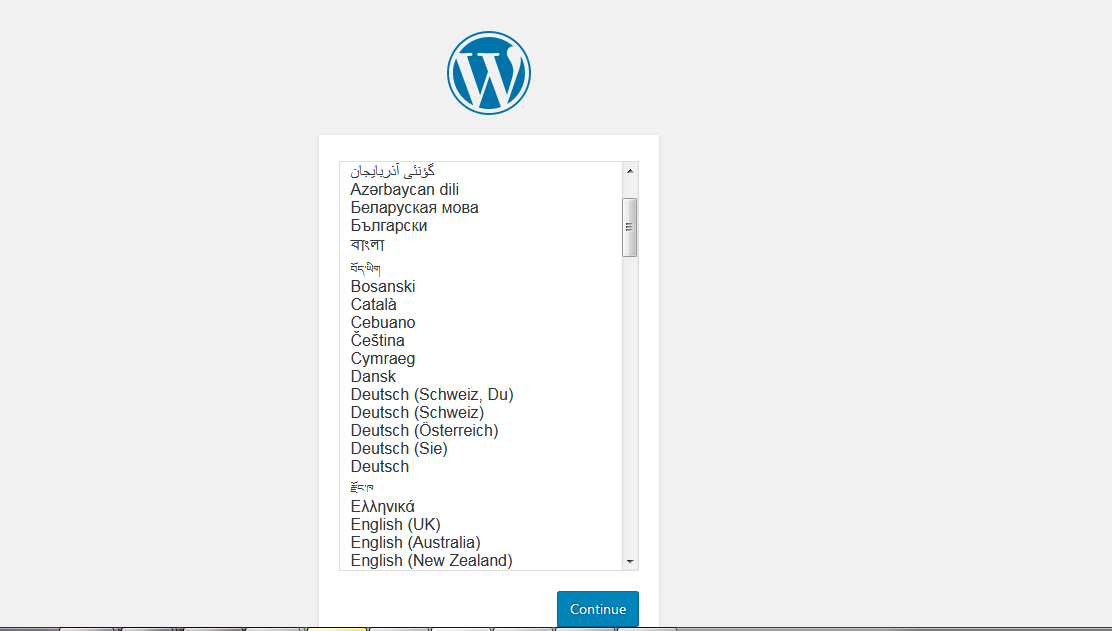Select Ελληνικά from the list
Viewport: 1112px width, 631px height.
(383, 506)
